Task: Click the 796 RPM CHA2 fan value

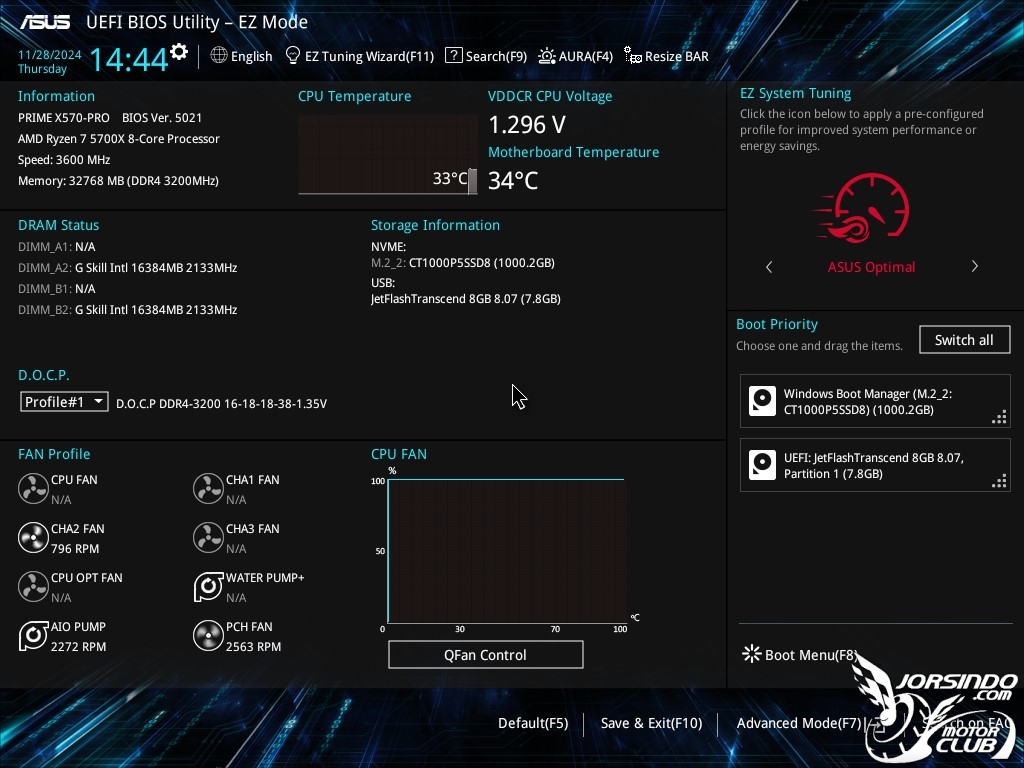Action: 75,549
